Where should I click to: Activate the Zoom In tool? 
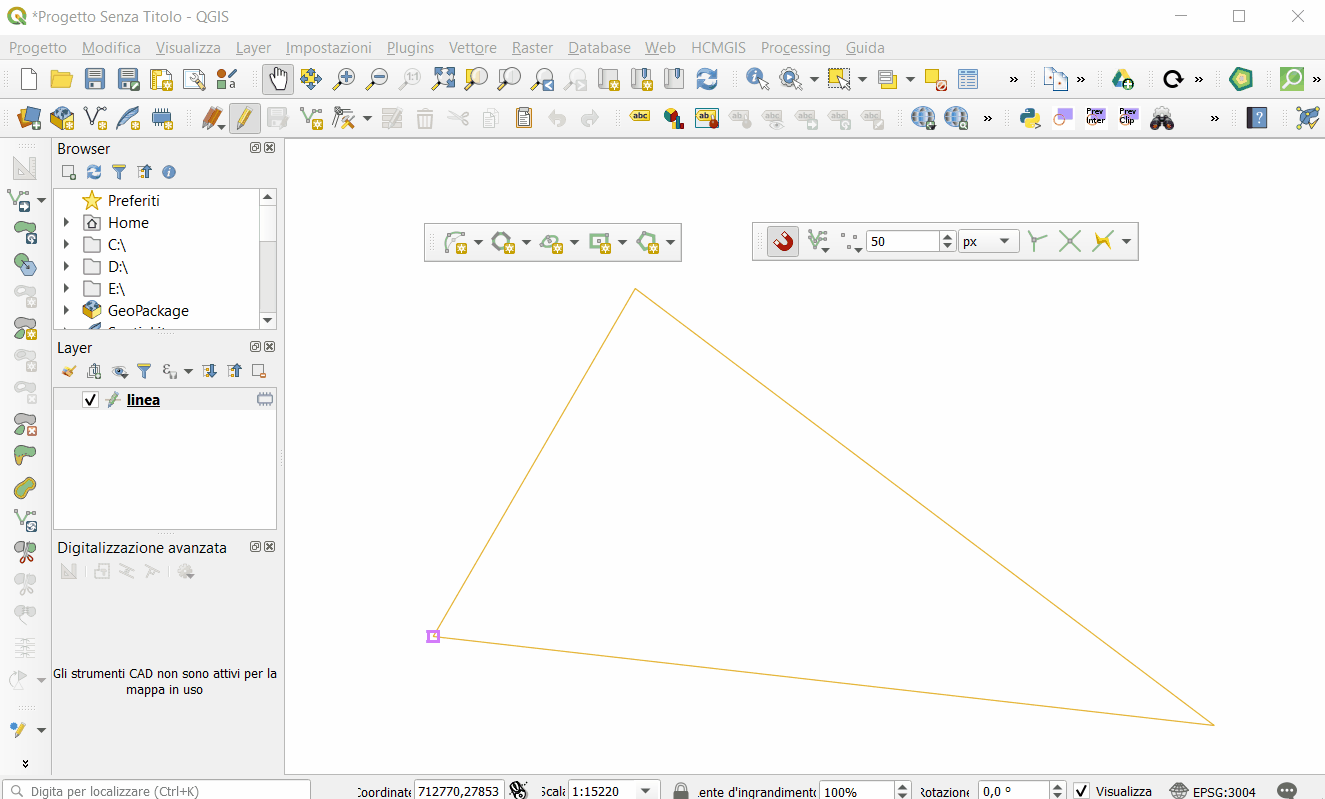point(344,78)
